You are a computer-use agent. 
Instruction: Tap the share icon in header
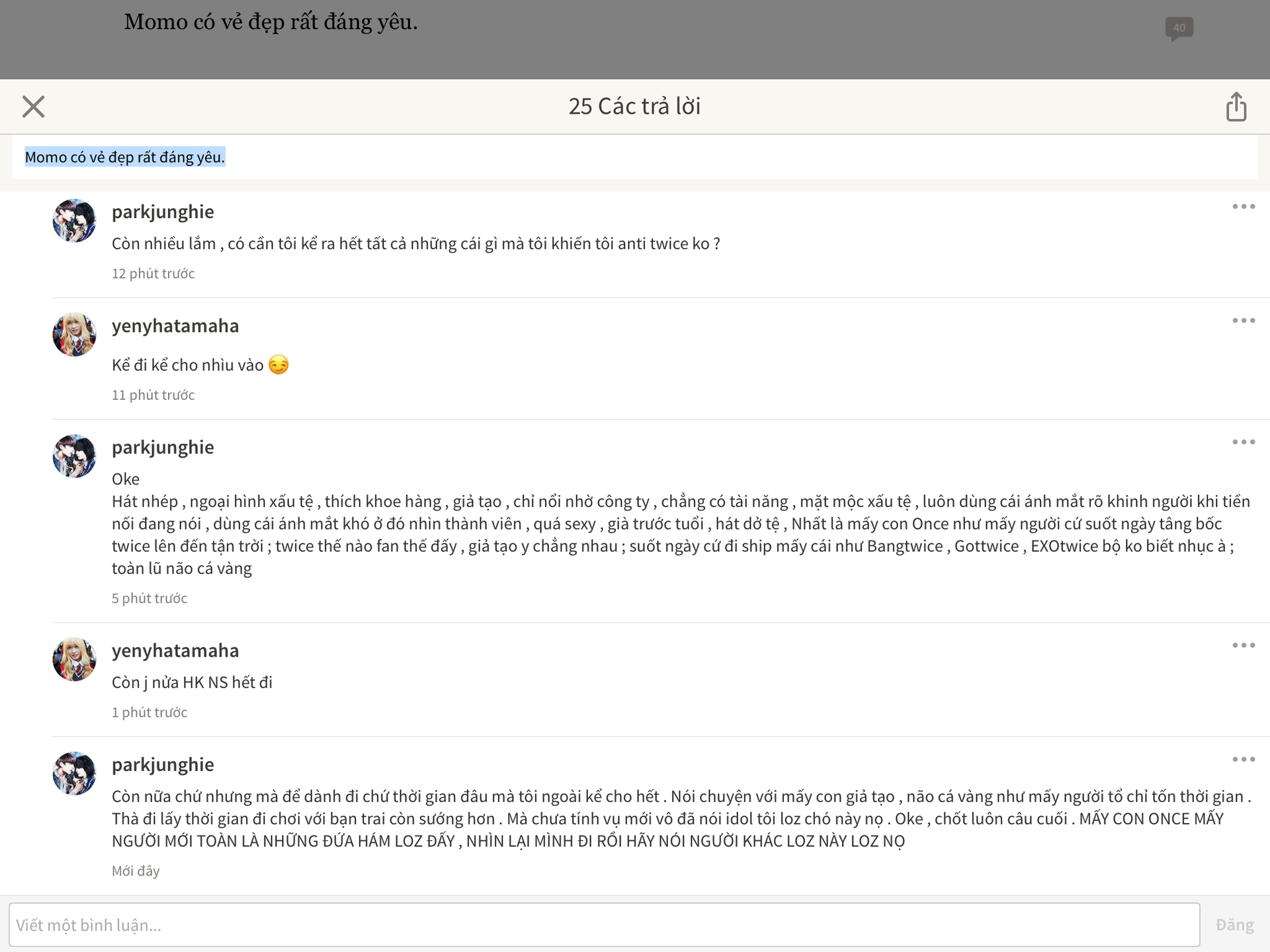coord(1236,106)
